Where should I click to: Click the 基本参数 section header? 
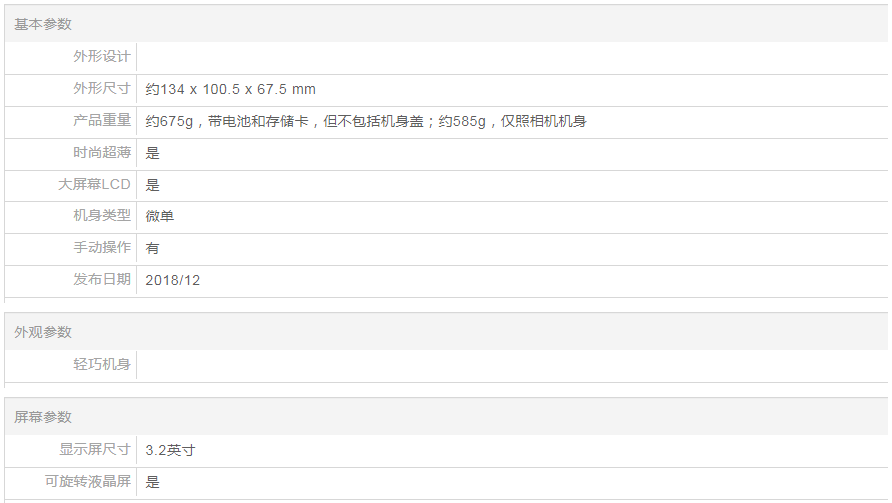[x=43, y=24]
